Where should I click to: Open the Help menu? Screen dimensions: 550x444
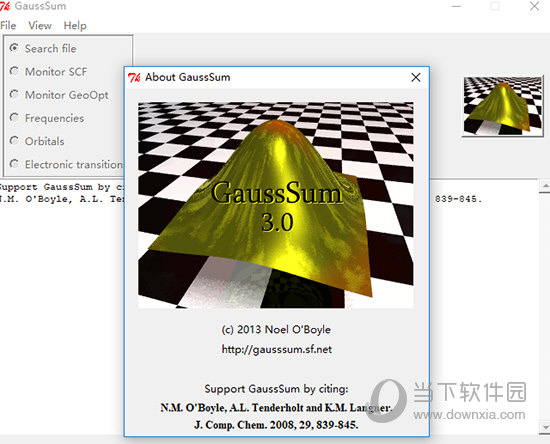[x=75, y=26]
